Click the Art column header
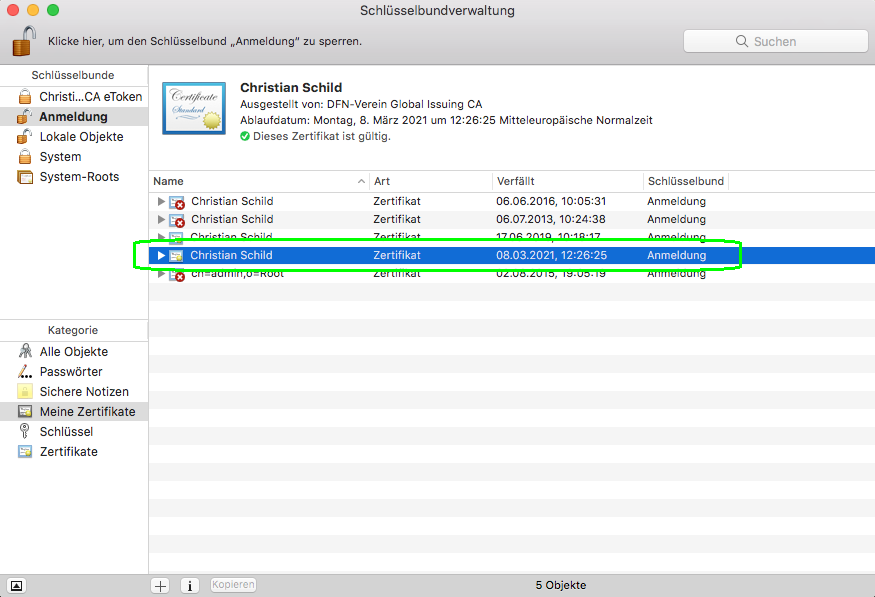Image resolution: width=875 pixels, height=597 pixels. click(430, 181)
